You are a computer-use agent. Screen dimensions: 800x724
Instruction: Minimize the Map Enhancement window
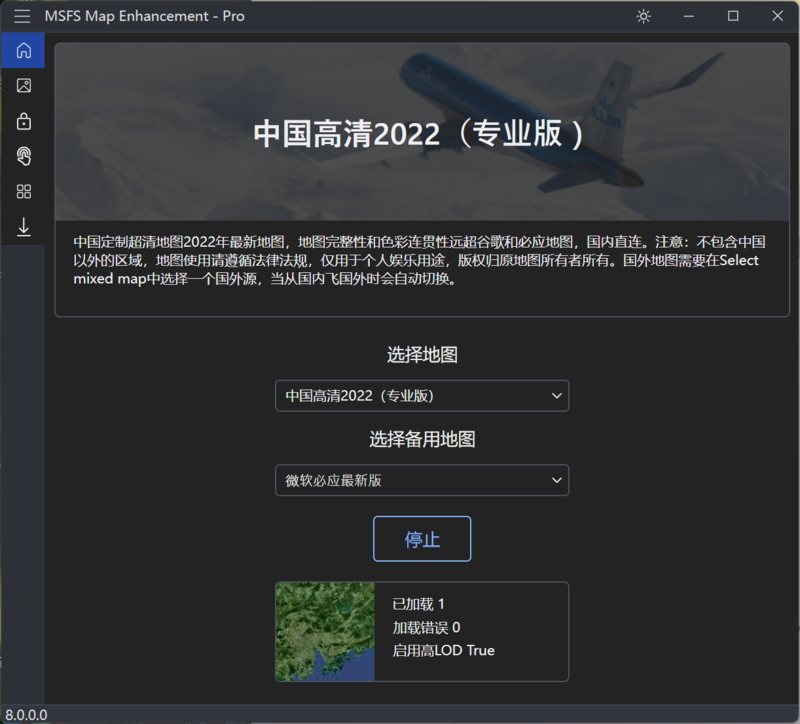pos(688,16)
